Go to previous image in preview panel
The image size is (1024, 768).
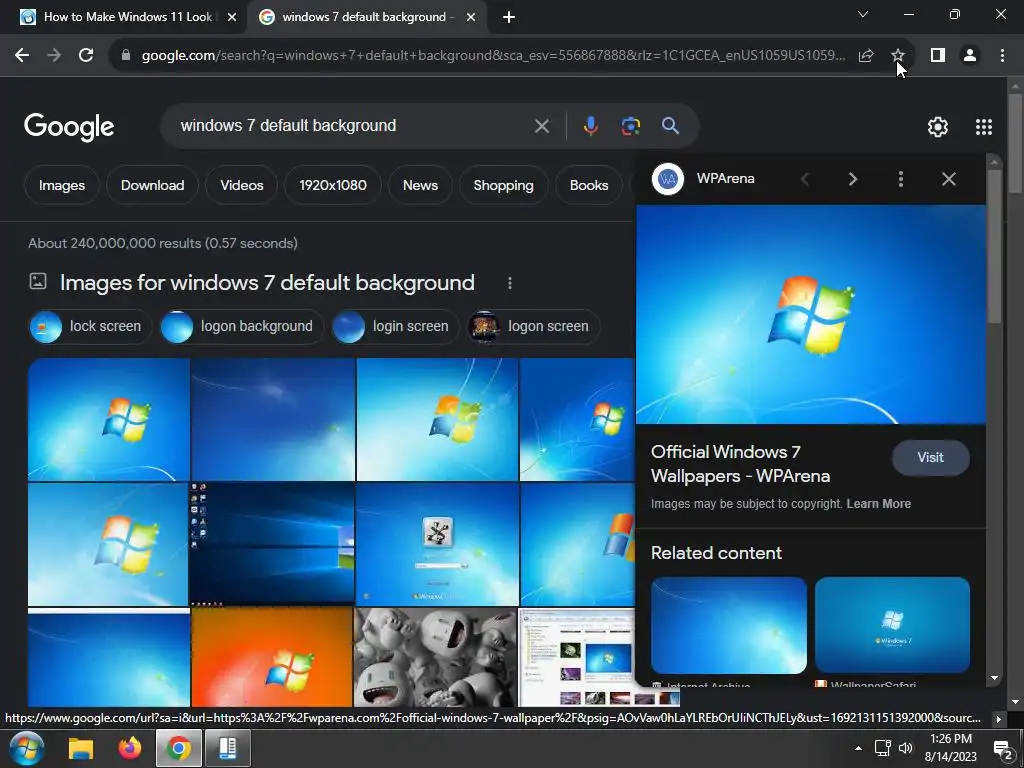click(x=805, y=179)
